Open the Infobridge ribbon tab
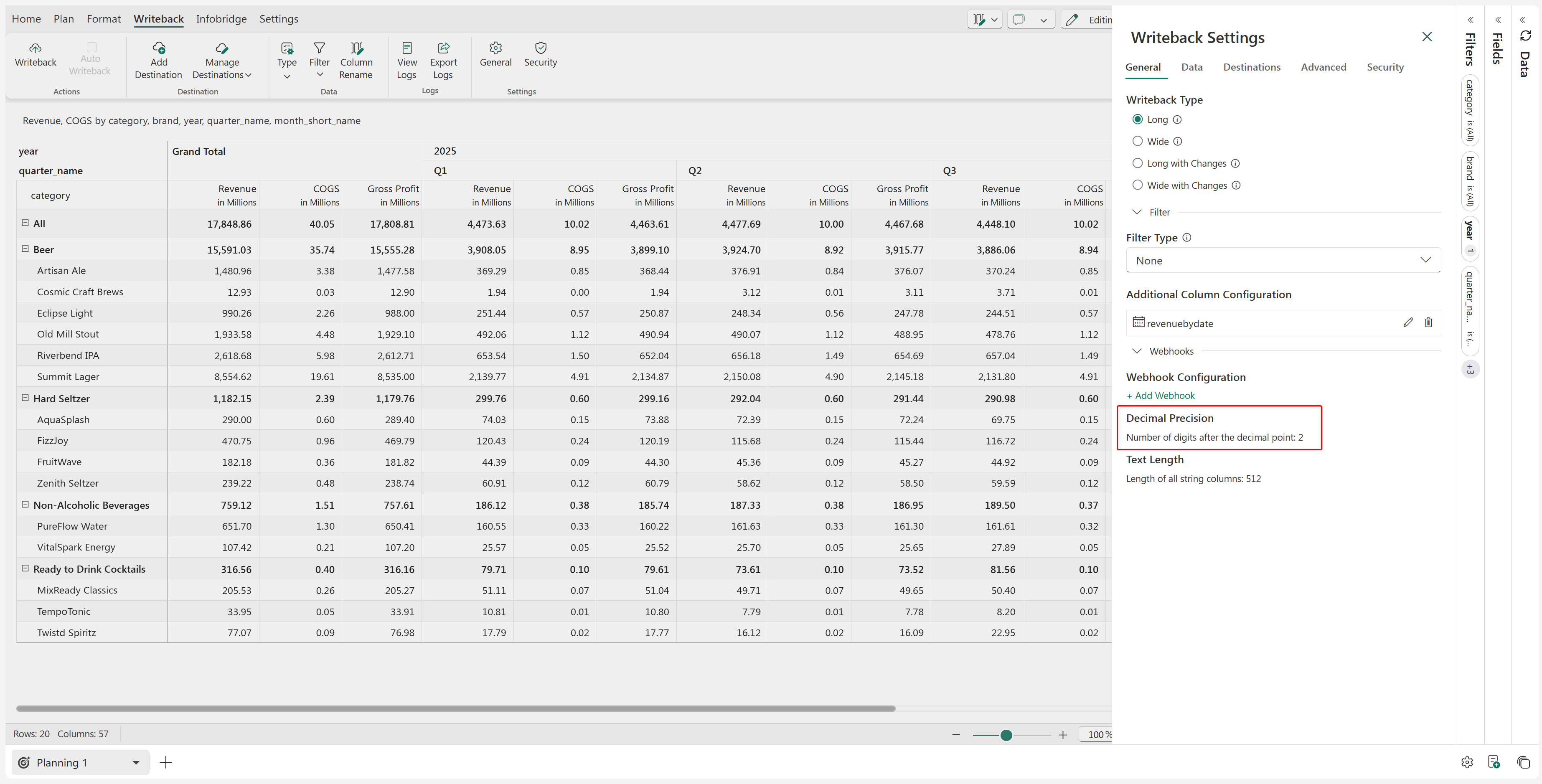This screenshot has width=1542, height=784. pos(221,18)
